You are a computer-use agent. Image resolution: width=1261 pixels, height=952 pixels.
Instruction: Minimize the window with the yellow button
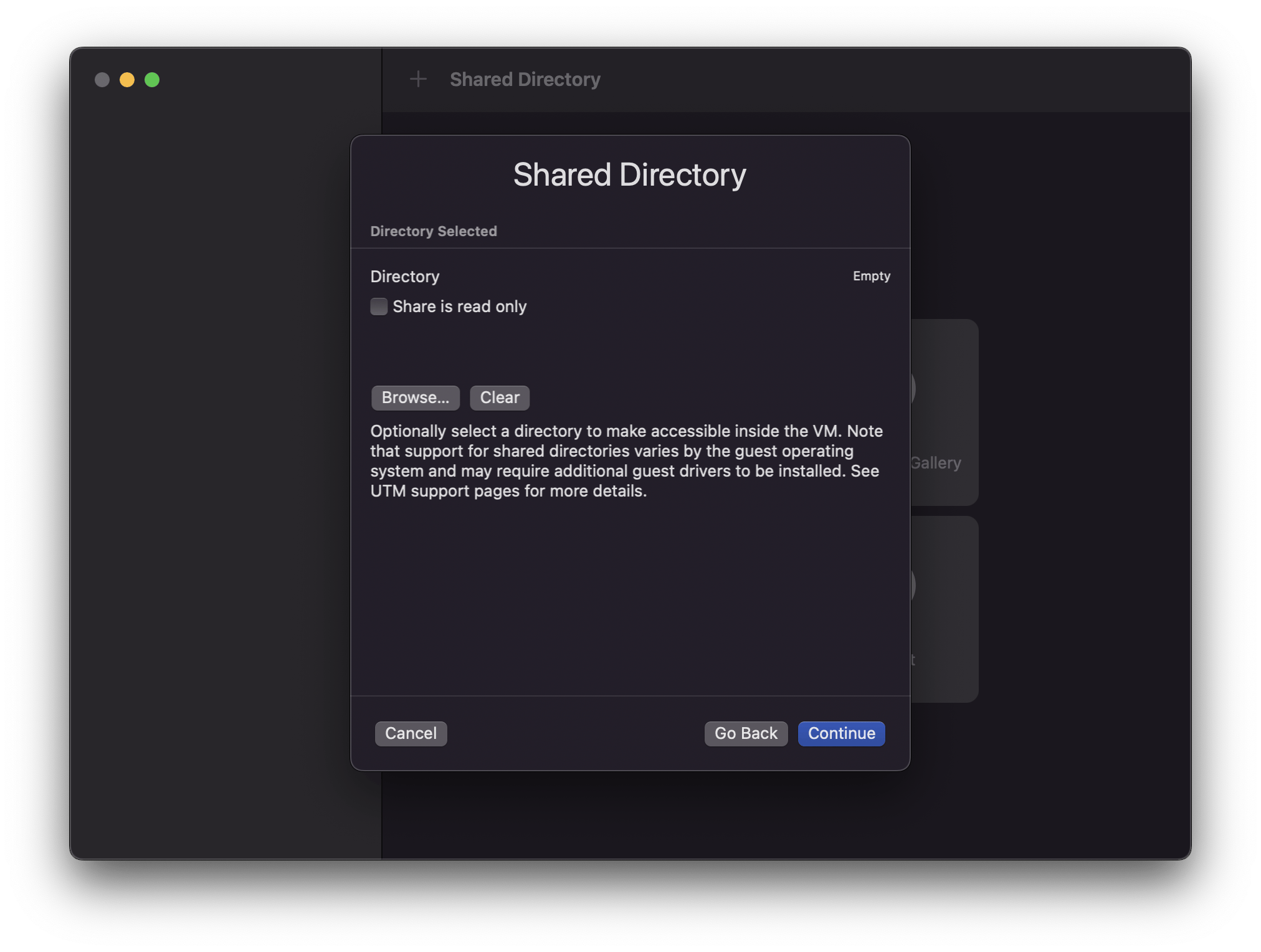(x=127, y=80)
